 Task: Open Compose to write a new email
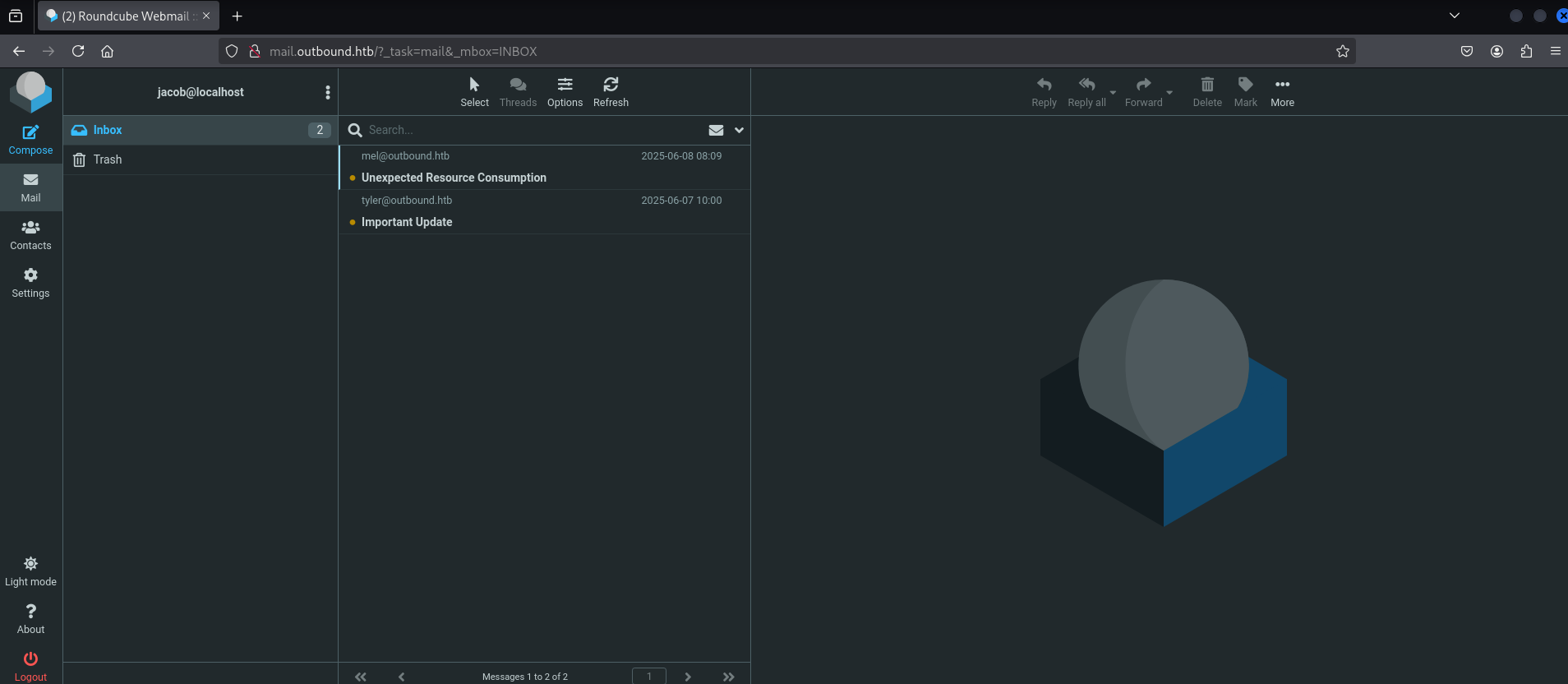pos(30,140)
